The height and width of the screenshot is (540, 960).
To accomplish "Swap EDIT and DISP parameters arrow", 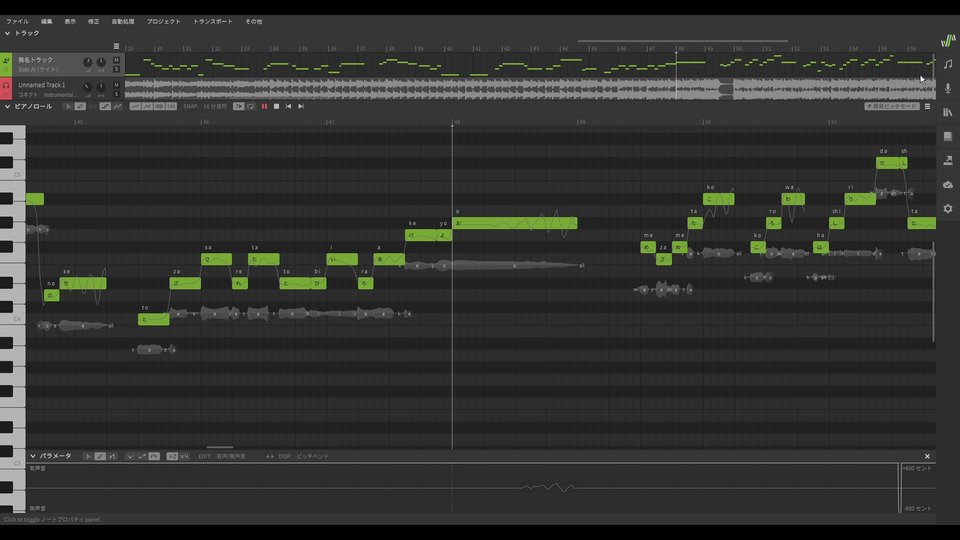I will tap(270, 456).
